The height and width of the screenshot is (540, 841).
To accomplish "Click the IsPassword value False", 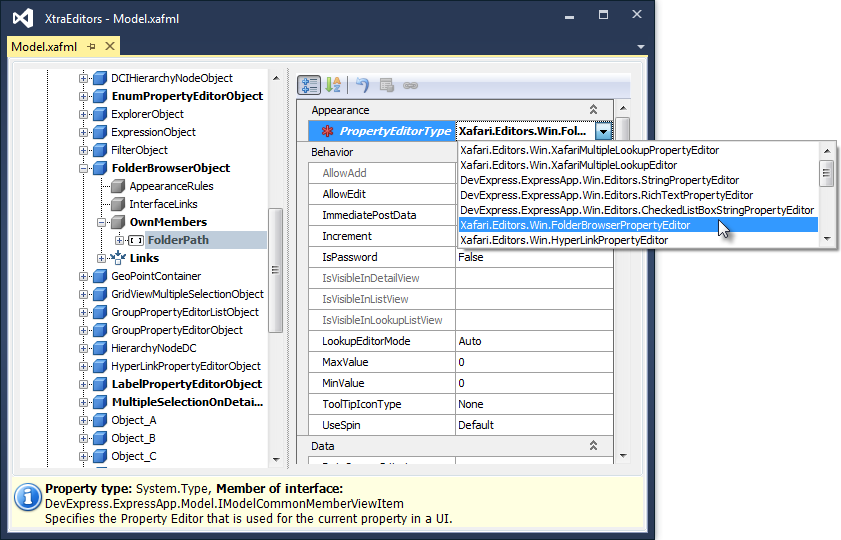I will 534,257.
